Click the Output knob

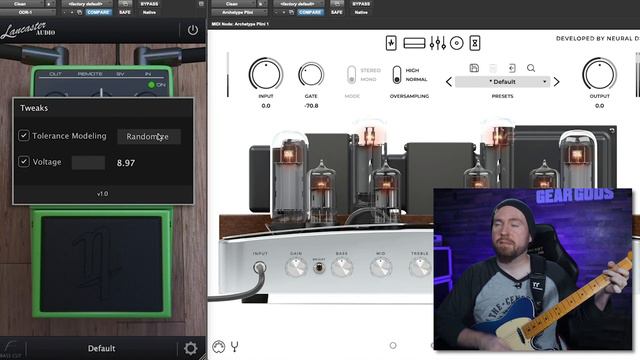coord(599,74)
